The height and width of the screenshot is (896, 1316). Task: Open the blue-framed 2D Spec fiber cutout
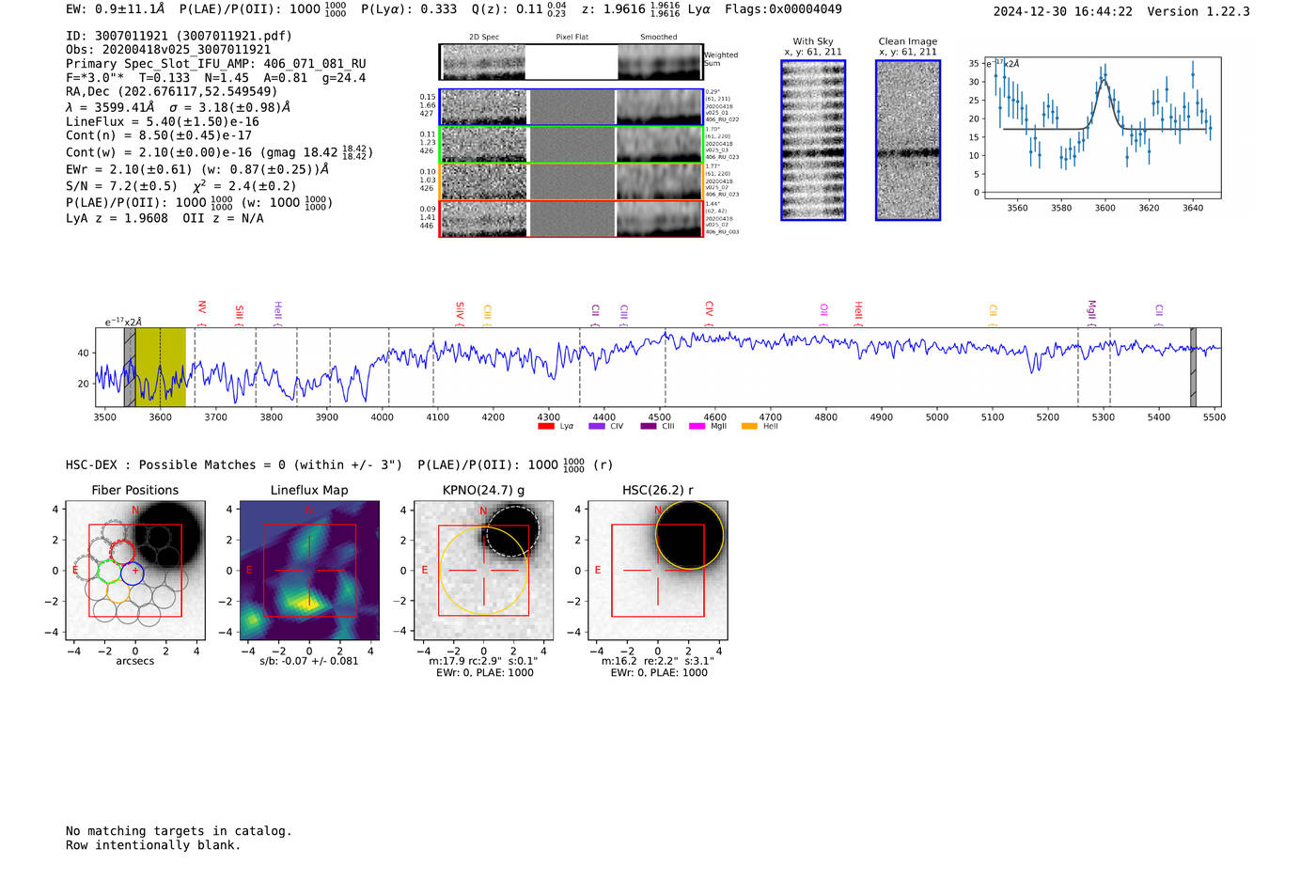coord(483,107)
